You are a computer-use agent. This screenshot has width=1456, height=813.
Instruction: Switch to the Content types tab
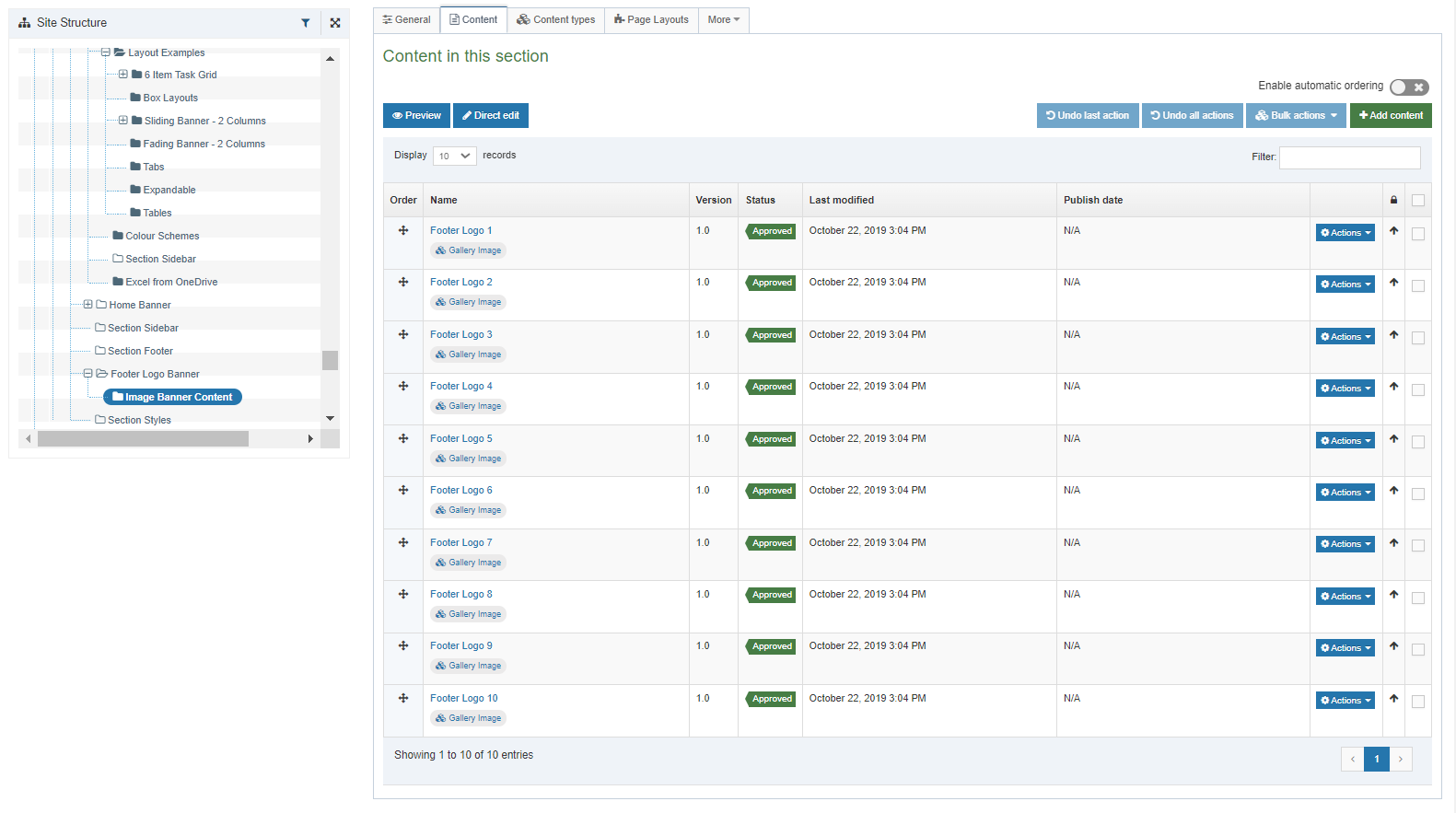point(555,19)
